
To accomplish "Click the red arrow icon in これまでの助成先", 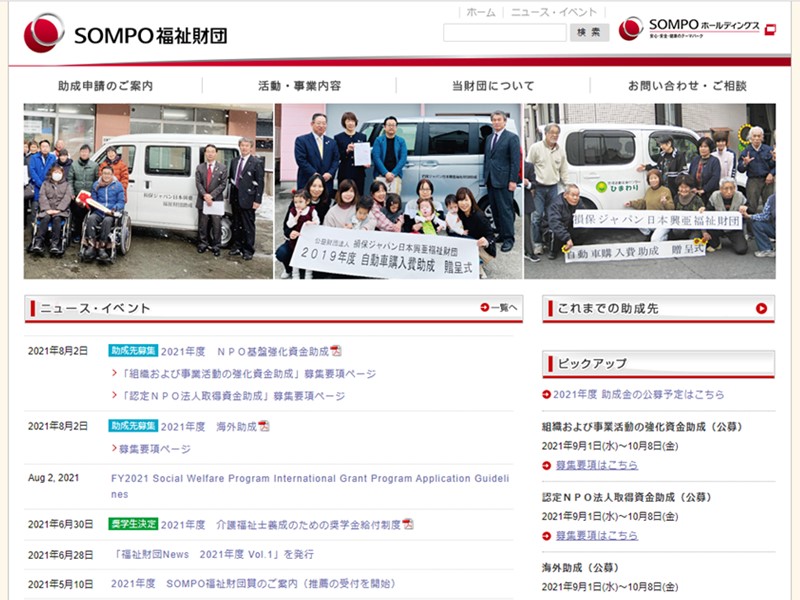I will (761, 308).
